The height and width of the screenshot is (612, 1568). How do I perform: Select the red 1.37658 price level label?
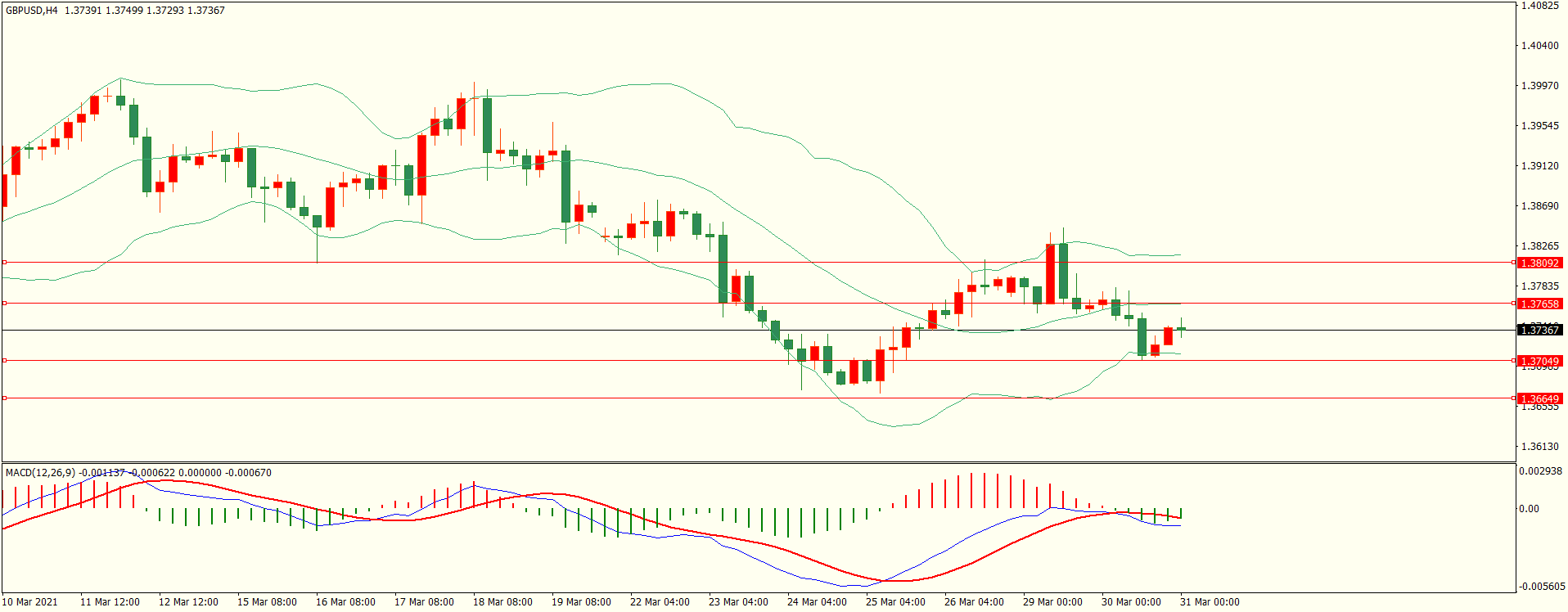(1540, 304)
